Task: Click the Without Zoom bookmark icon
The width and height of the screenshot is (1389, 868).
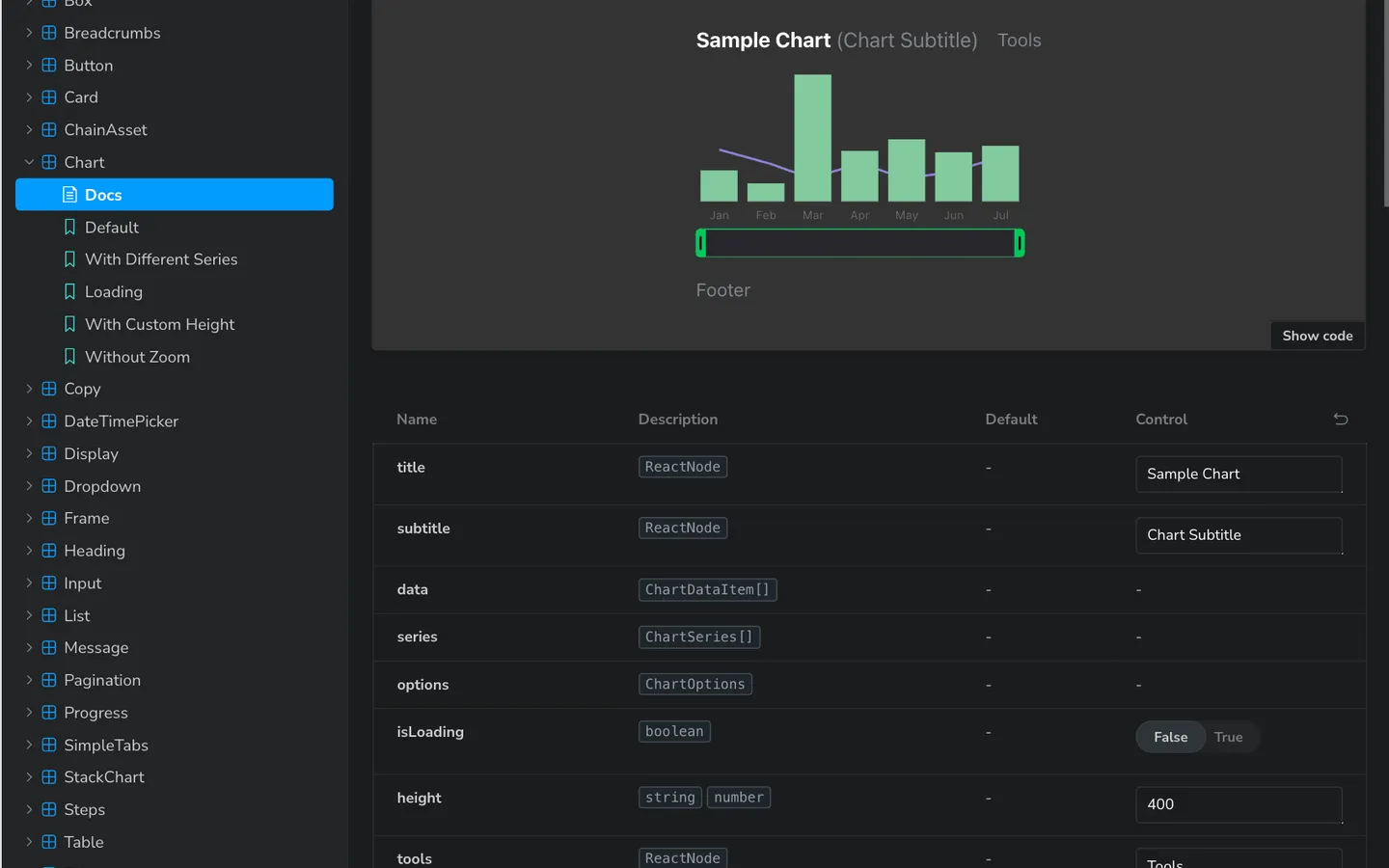Action: [x=69, y=357]
